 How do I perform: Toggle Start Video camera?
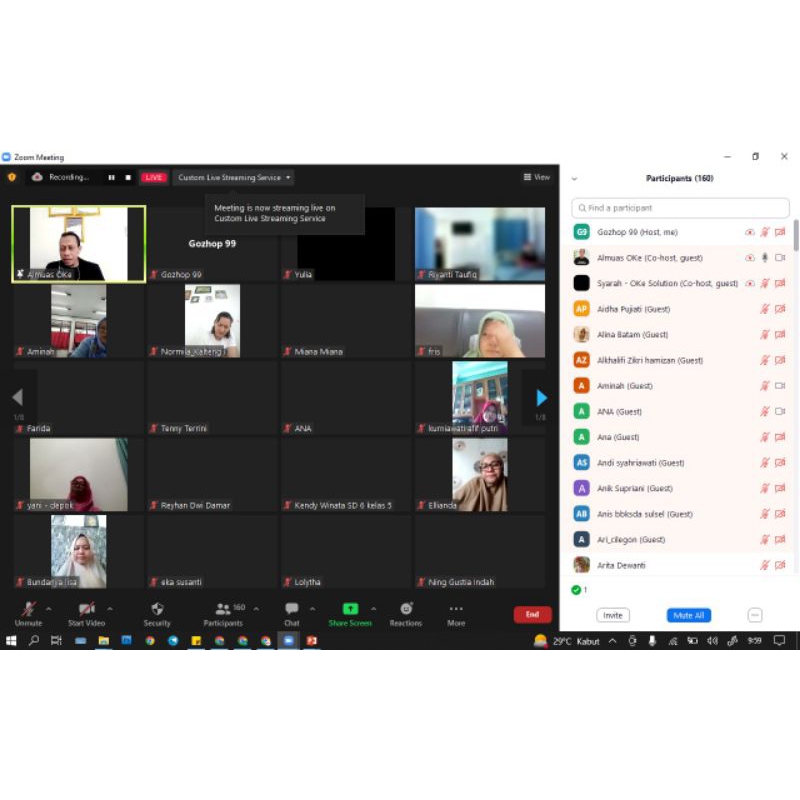86,610
